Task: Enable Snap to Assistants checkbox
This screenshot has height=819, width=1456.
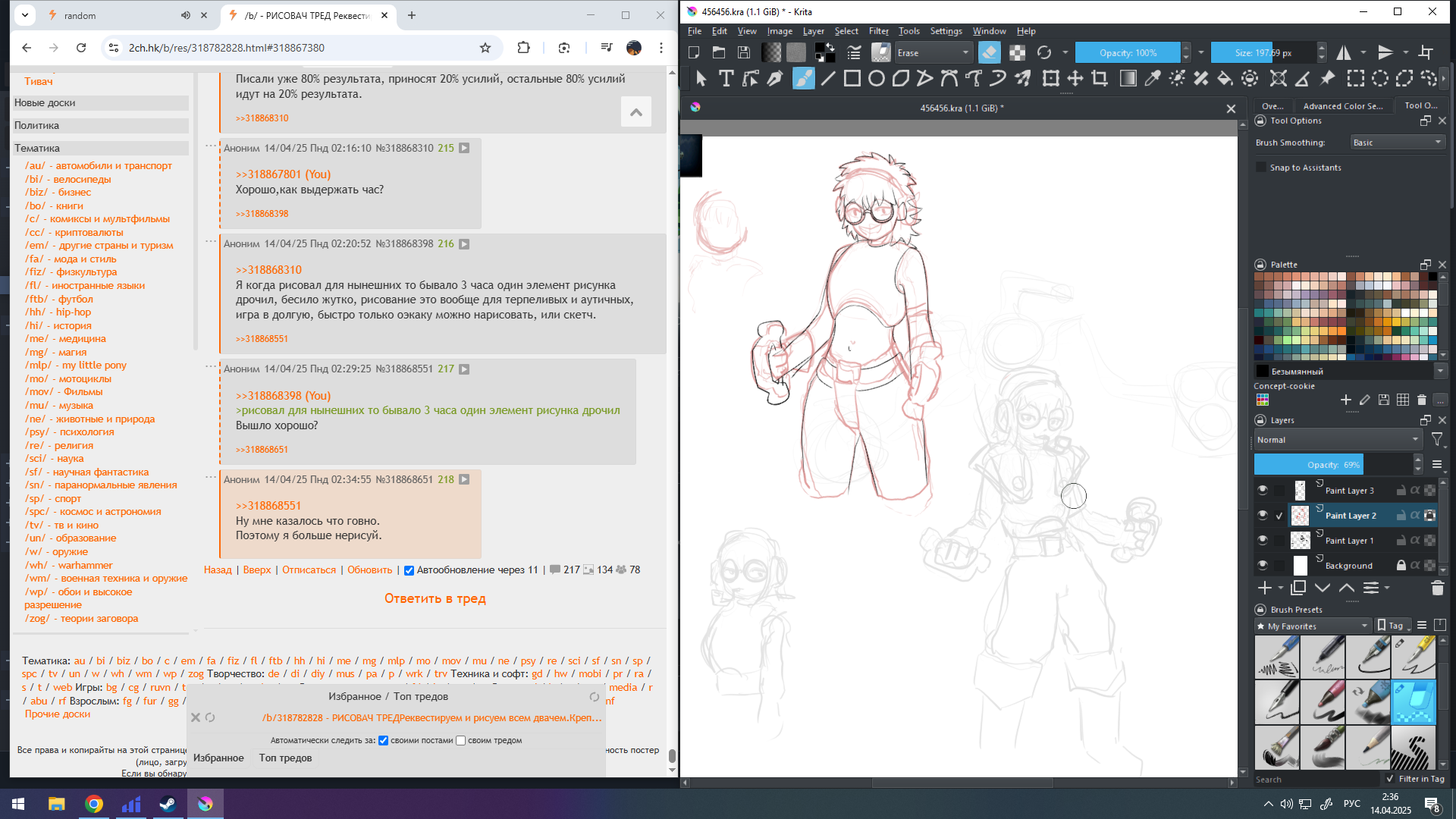Action: [1261, 168]
